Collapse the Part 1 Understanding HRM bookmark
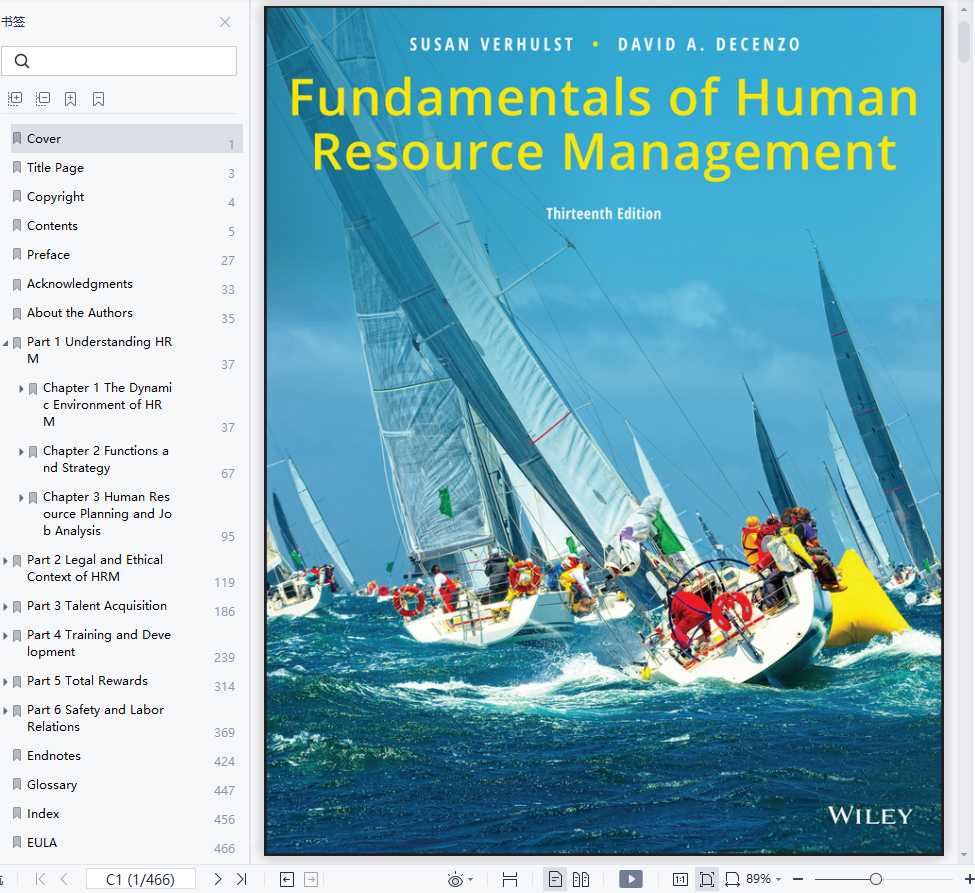The height and width of the screenshot is (893, 975). pos(6,343)
